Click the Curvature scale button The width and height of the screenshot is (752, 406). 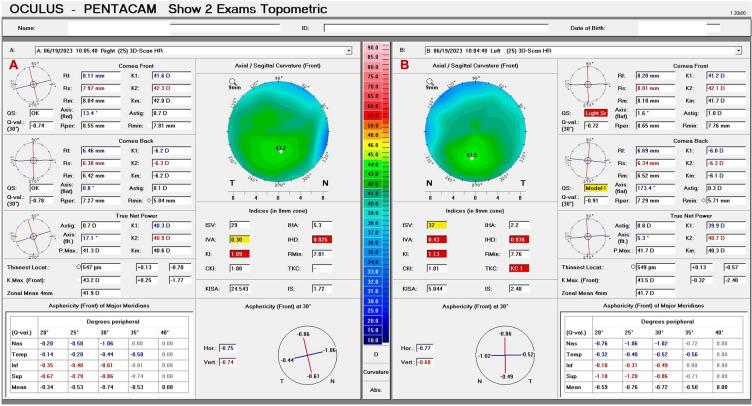[376, 372]
